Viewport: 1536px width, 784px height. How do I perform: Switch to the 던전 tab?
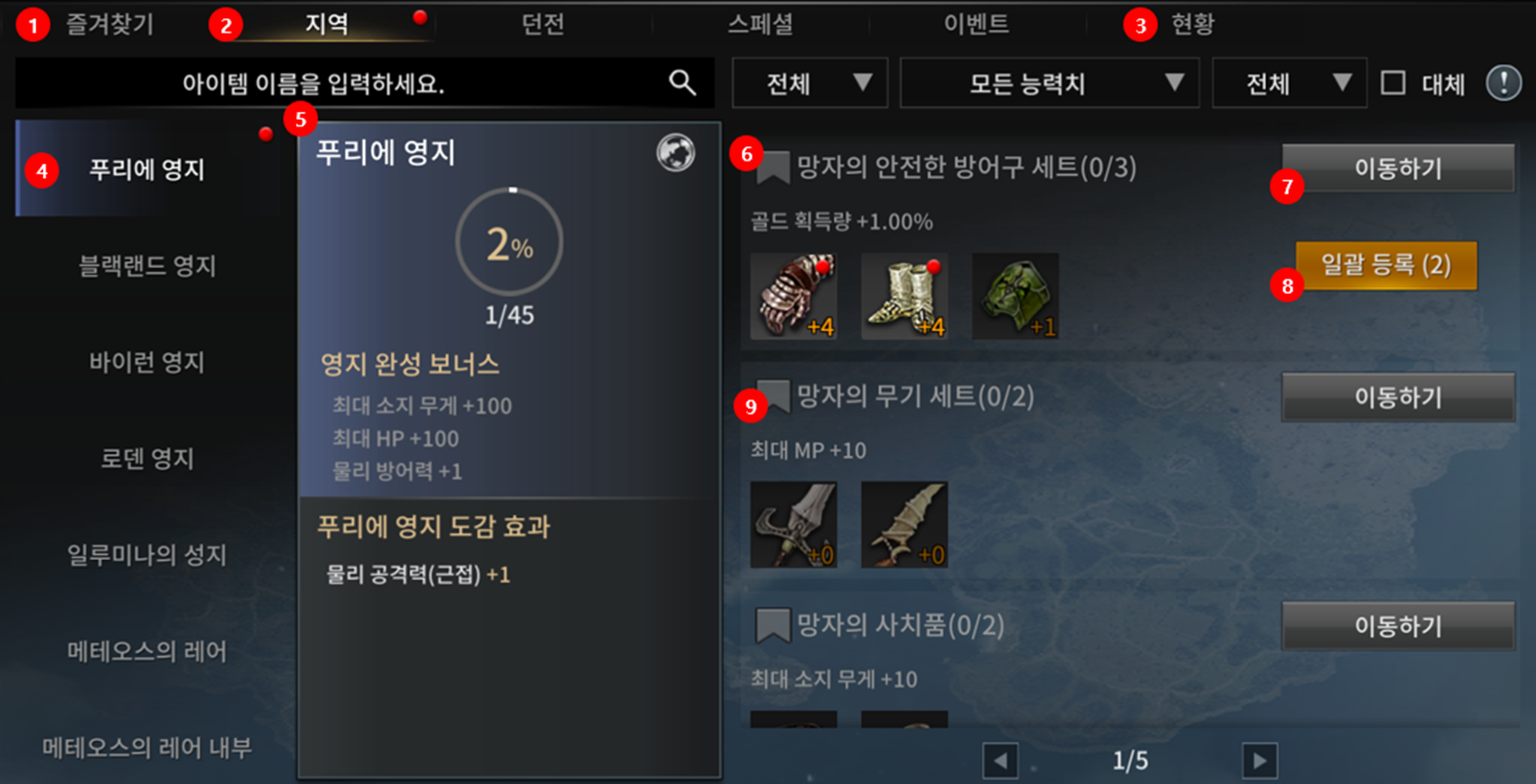[543, 24]
